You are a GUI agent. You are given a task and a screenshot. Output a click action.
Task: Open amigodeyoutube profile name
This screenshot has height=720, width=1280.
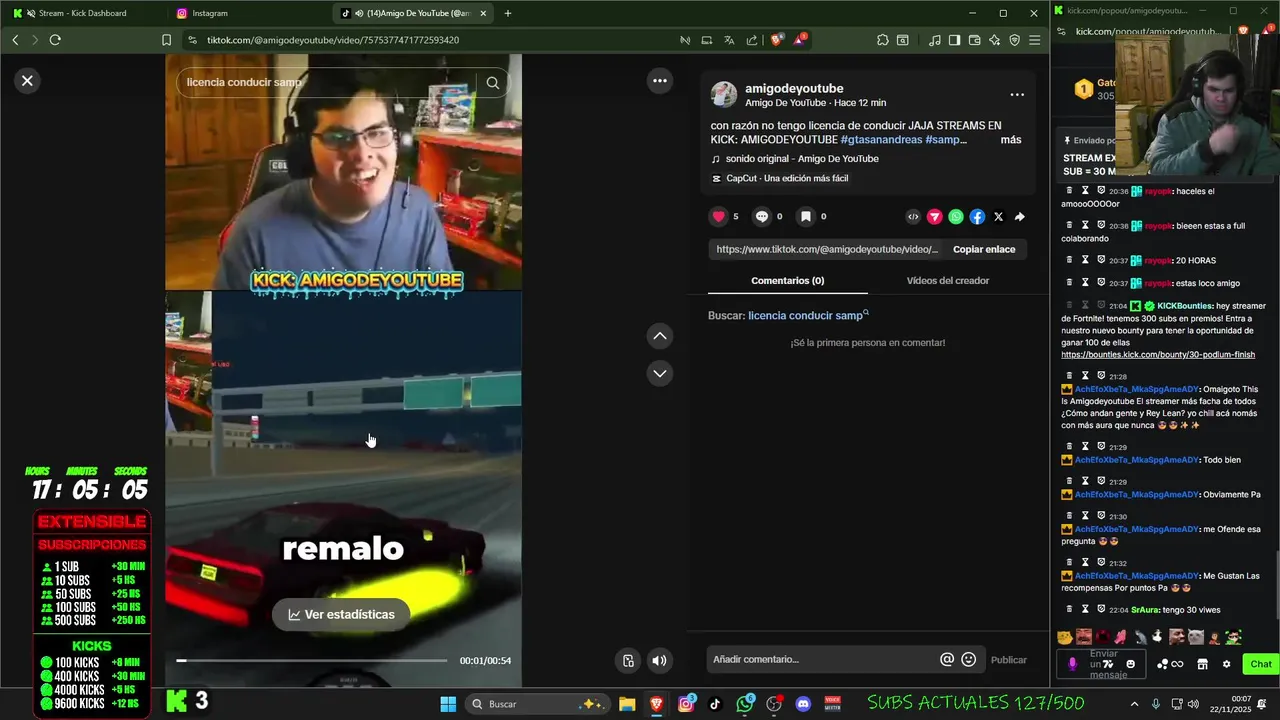tap(794, 88)
